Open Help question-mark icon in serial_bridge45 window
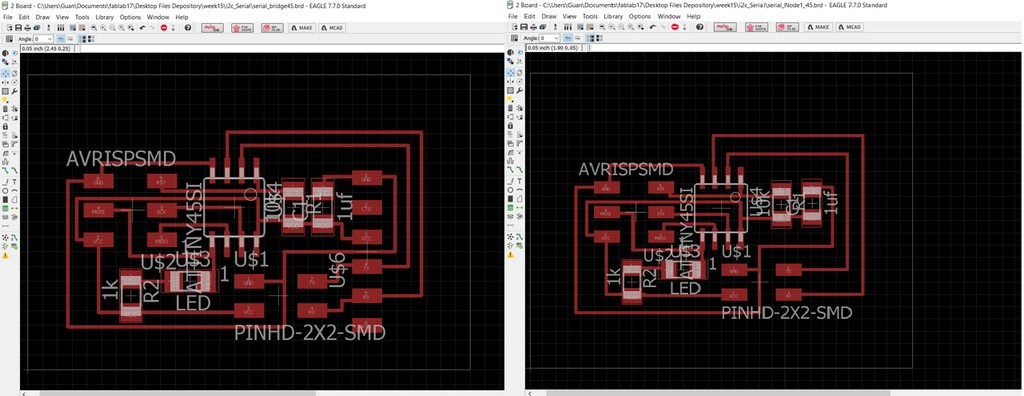 (188, 27)
